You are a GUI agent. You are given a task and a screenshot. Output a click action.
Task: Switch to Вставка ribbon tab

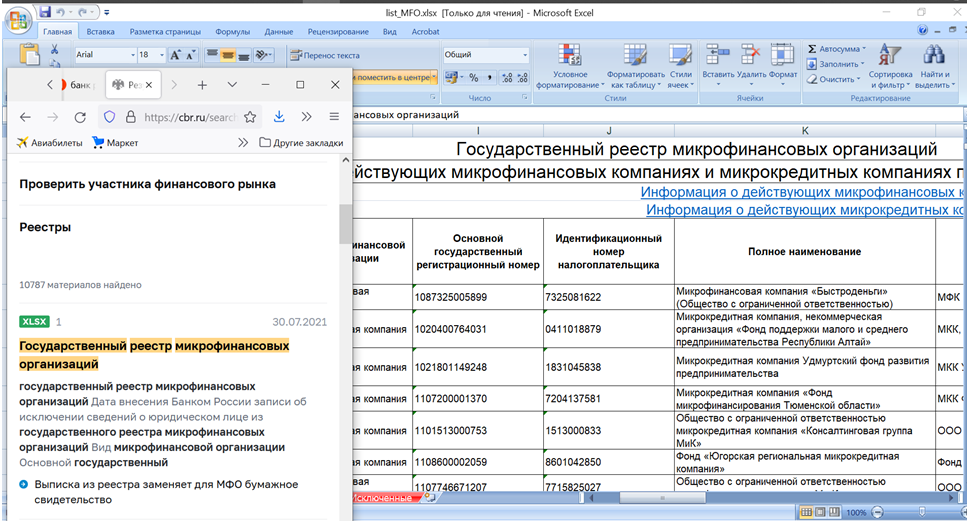(x=101, y=31)
